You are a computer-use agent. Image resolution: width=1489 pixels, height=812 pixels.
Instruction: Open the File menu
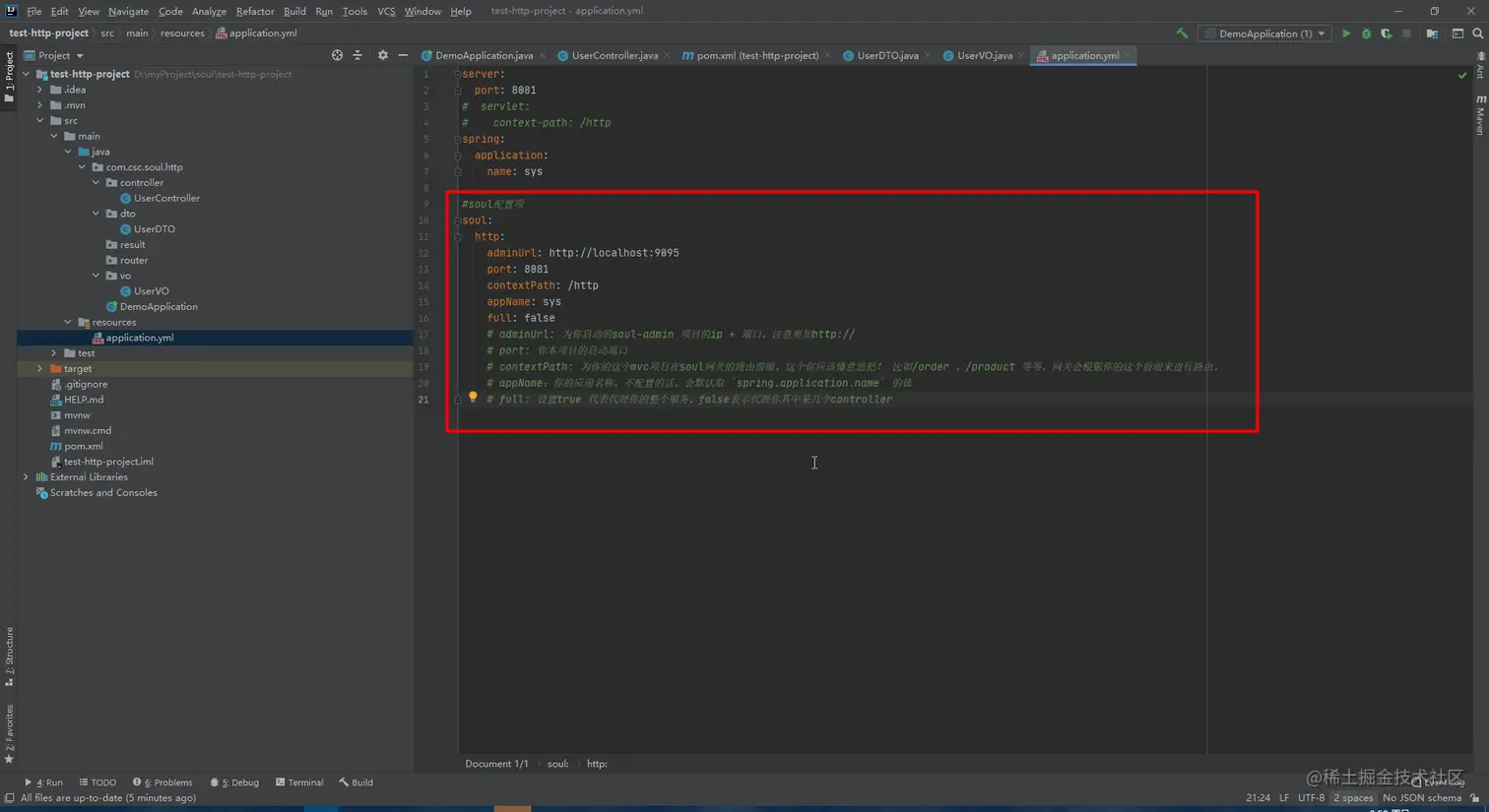[x=34, y=11]
